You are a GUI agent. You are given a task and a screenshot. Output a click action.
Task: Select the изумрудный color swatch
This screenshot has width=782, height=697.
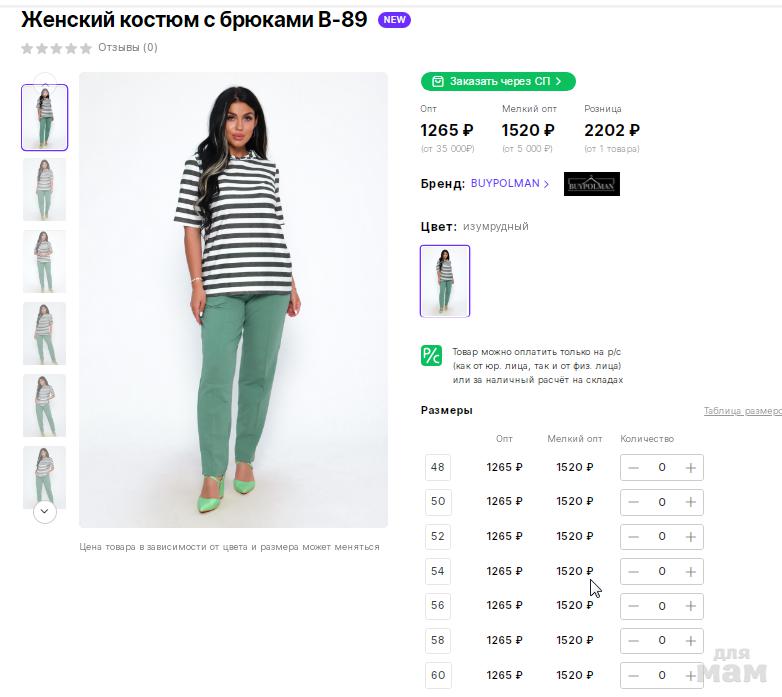click(x=445, y=281)
